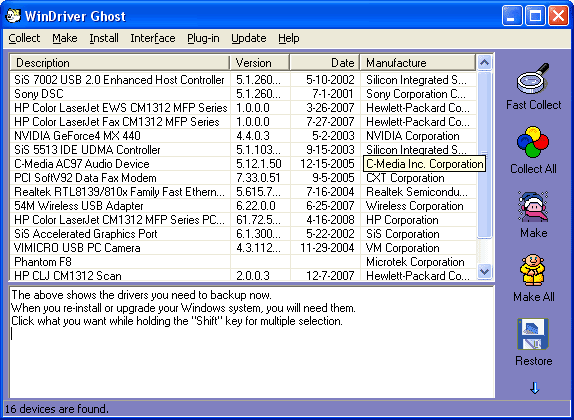Viewport: 574px width, 420px height.
Task: Click the WinDriver Ghost title bar icon
Action: click(x=13, y=16)
